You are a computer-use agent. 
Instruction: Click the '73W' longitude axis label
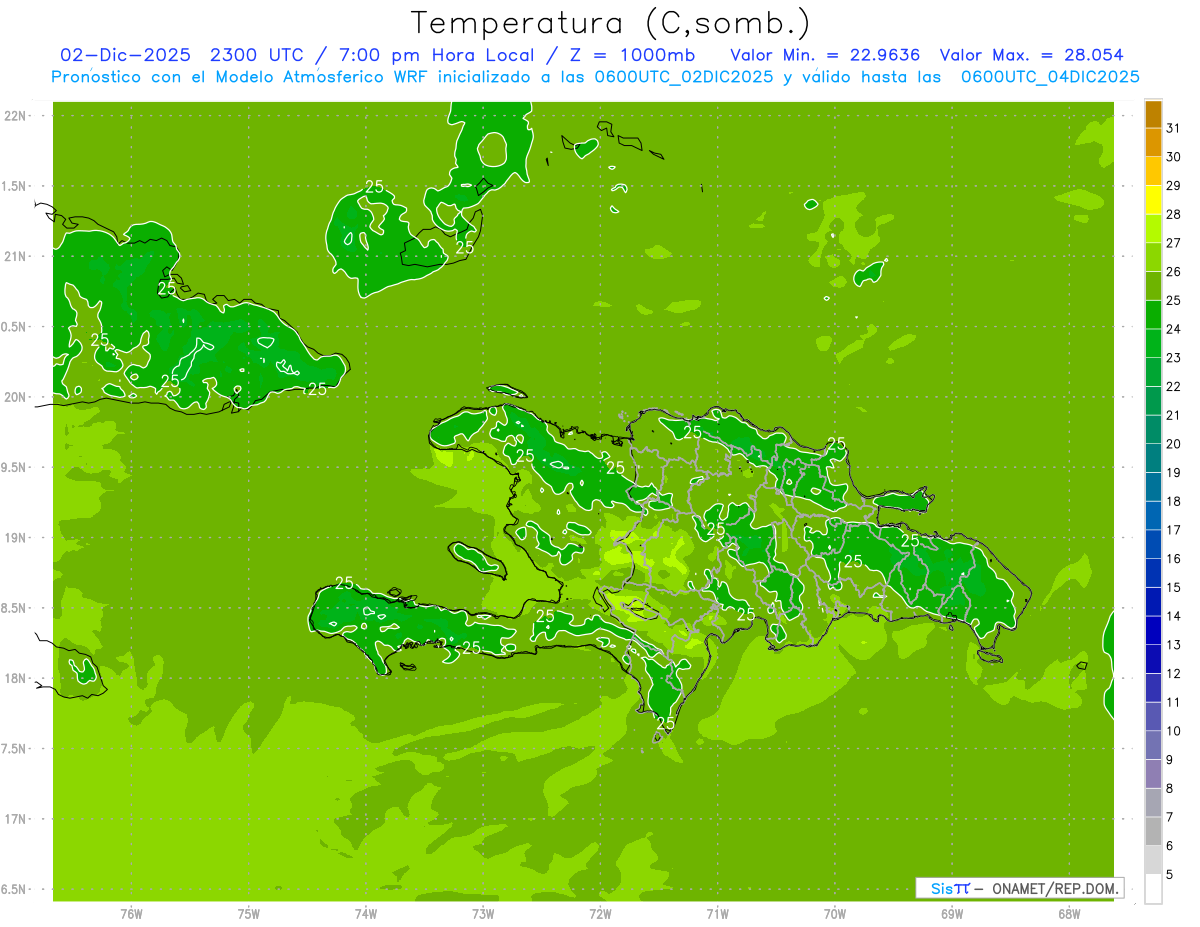pos(483,913)
